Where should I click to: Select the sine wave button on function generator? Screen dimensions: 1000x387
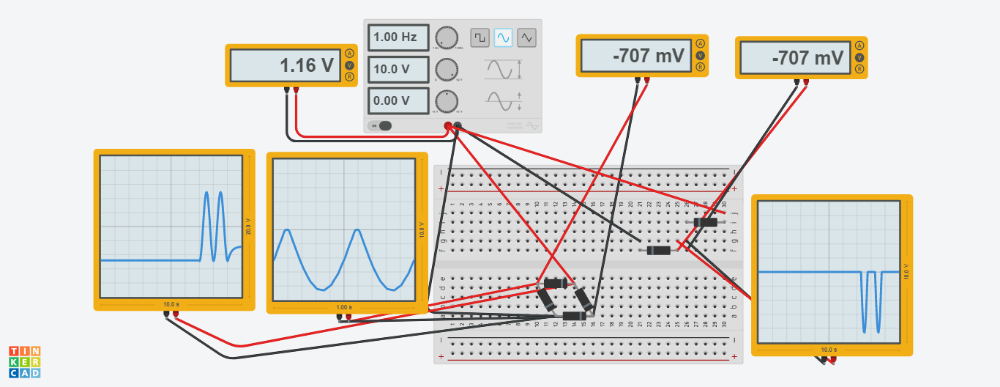point(503,38)
